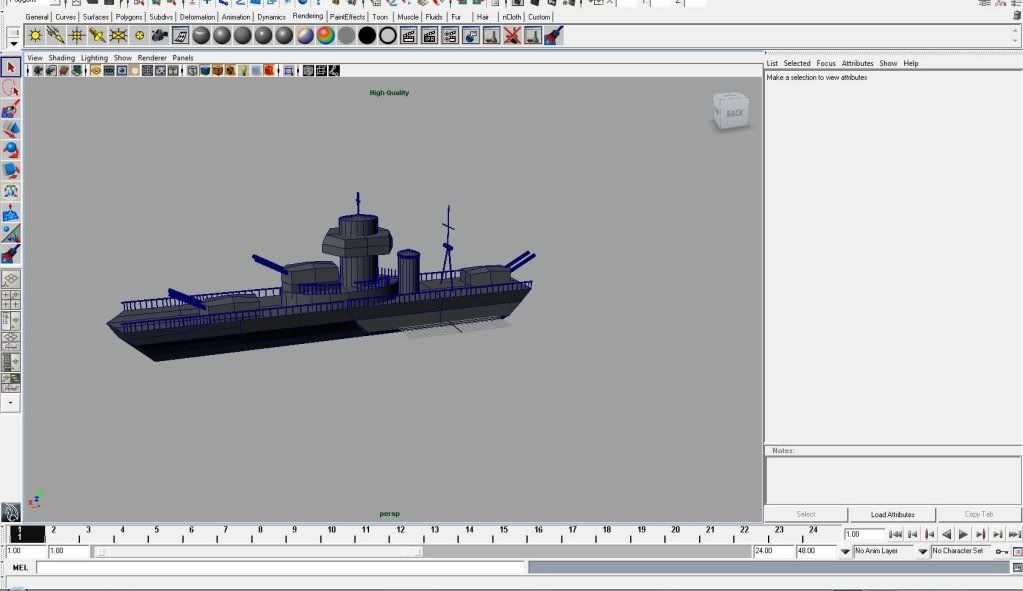The image size is (1023, 591).
Task: Activate the Rotate tool
Action: pyautogui.click(x=10, y=150)
